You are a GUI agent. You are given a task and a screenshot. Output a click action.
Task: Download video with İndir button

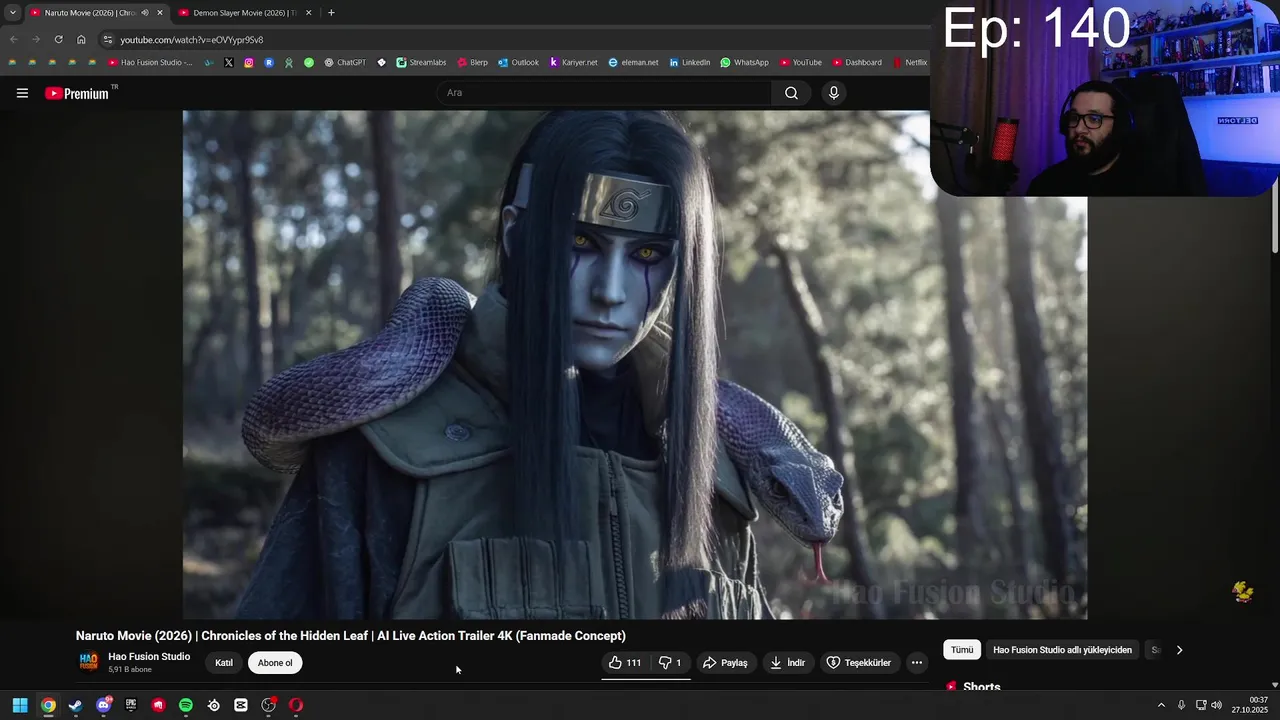(x=788, y=663)
